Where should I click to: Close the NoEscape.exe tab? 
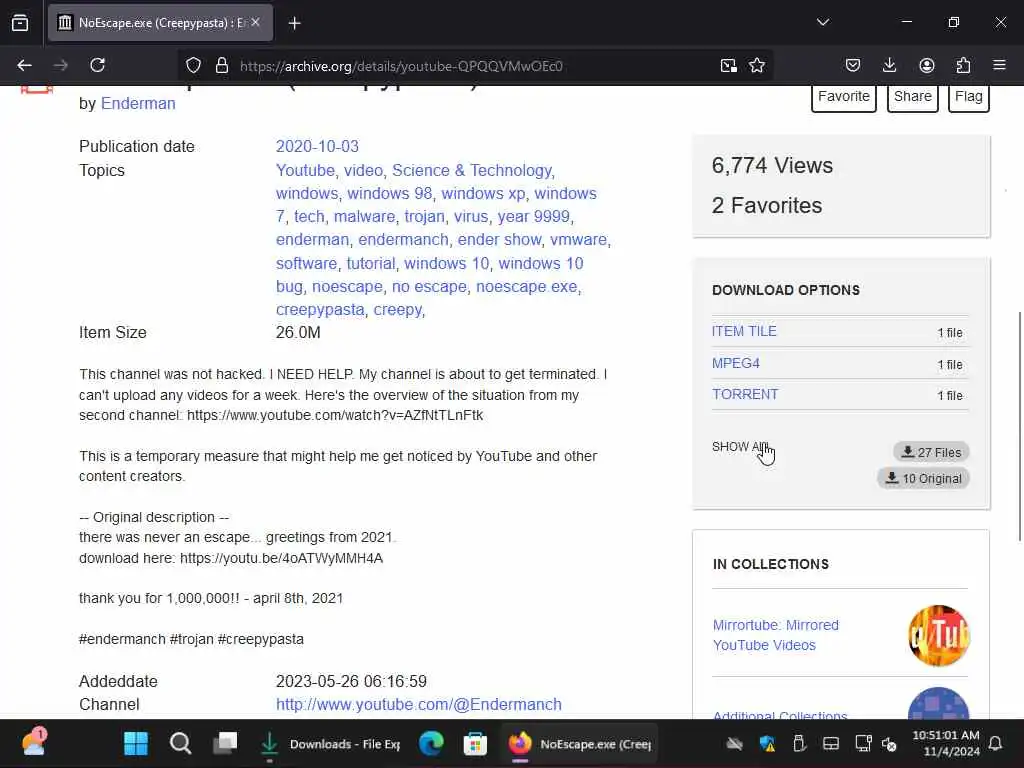tap(255, 22)
